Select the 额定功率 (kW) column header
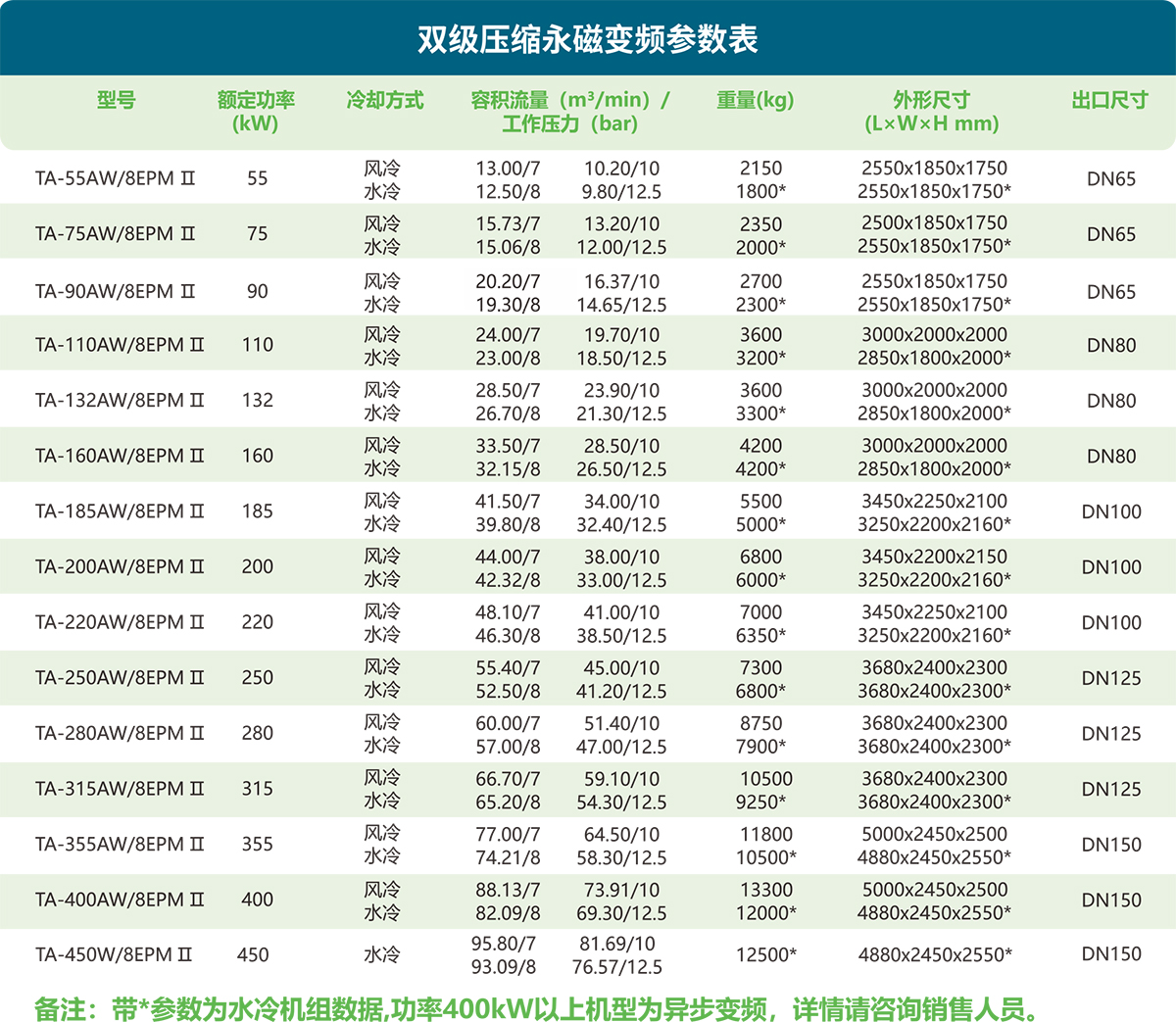1176x1022 pixels. 256,112
